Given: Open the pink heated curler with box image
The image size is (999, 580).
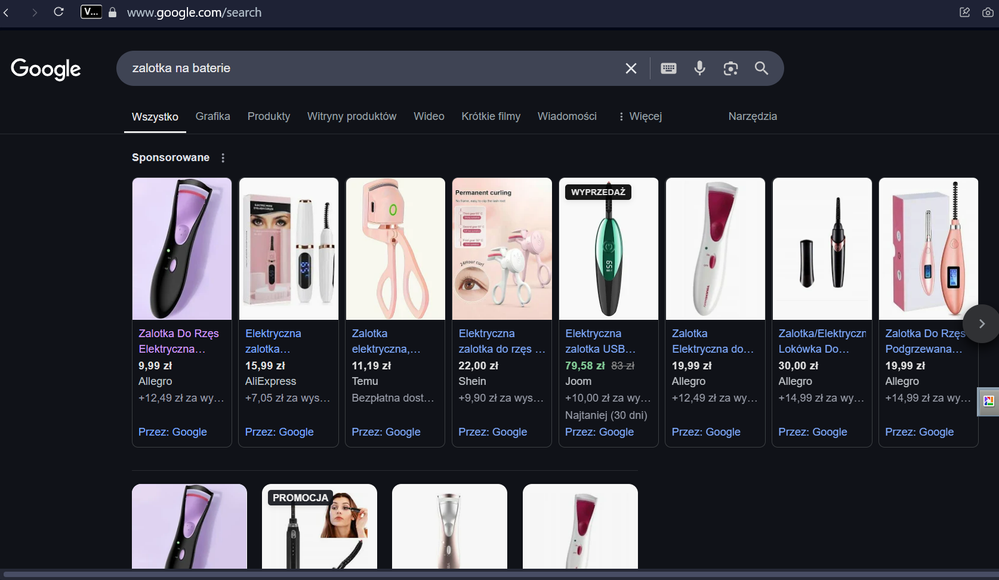Looking at the screenshot, I should tap(928, 249).
